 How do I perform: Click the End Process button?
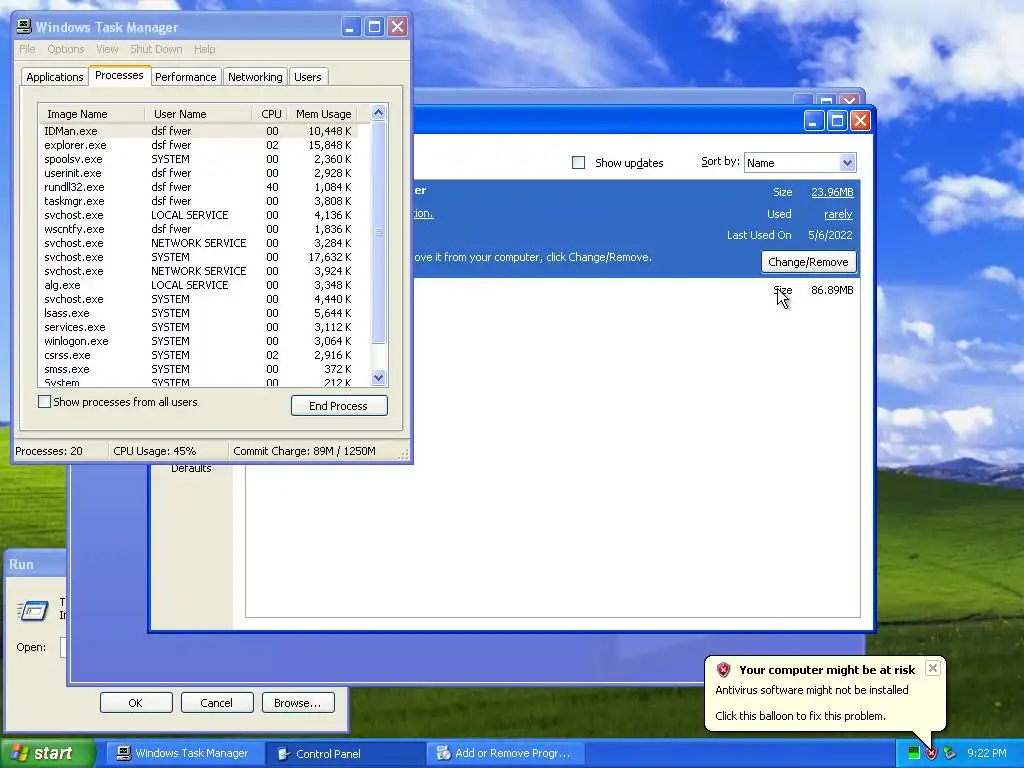(x=339, y=406)
